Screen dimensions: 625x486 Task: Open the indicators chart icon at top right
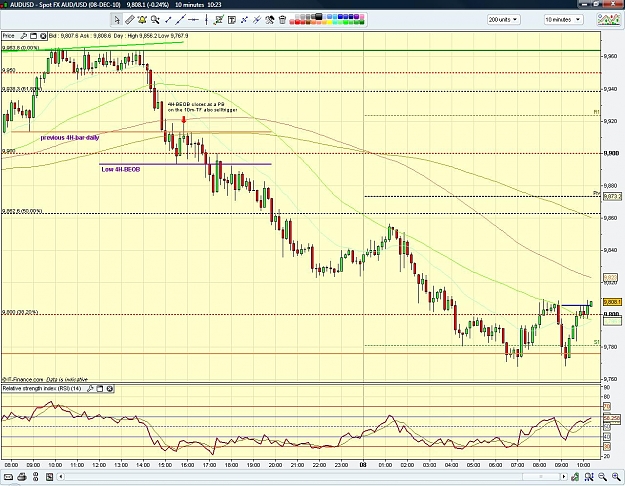tap(608, 20)
